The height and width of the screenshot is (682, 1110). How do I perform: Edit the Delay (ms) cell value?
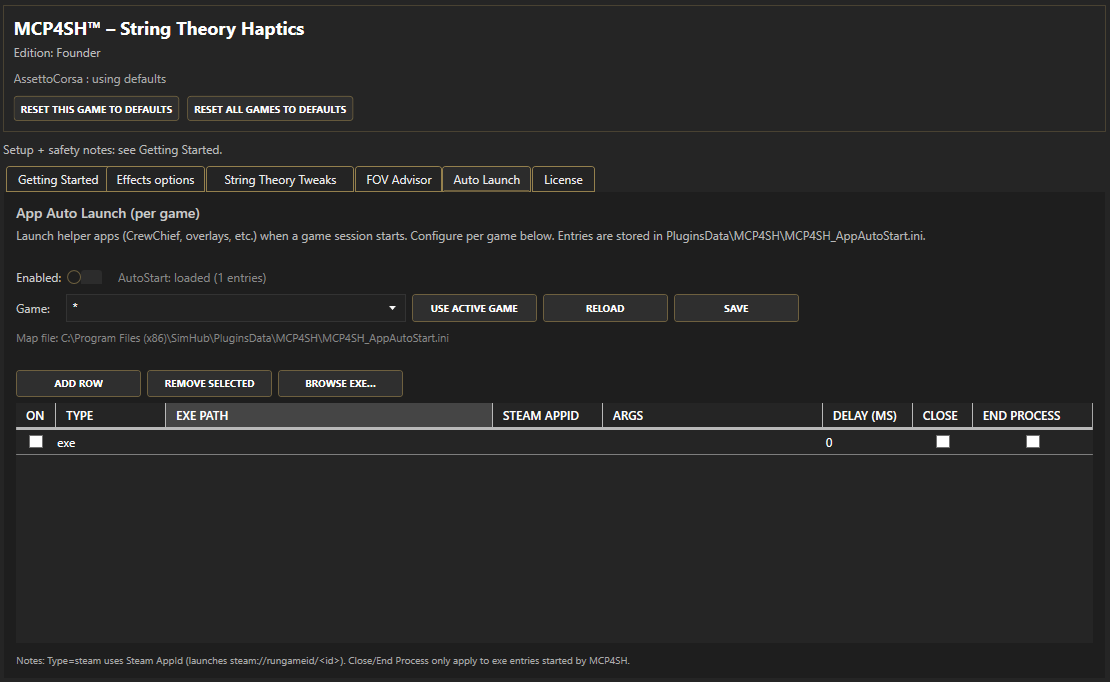(865, 442)
